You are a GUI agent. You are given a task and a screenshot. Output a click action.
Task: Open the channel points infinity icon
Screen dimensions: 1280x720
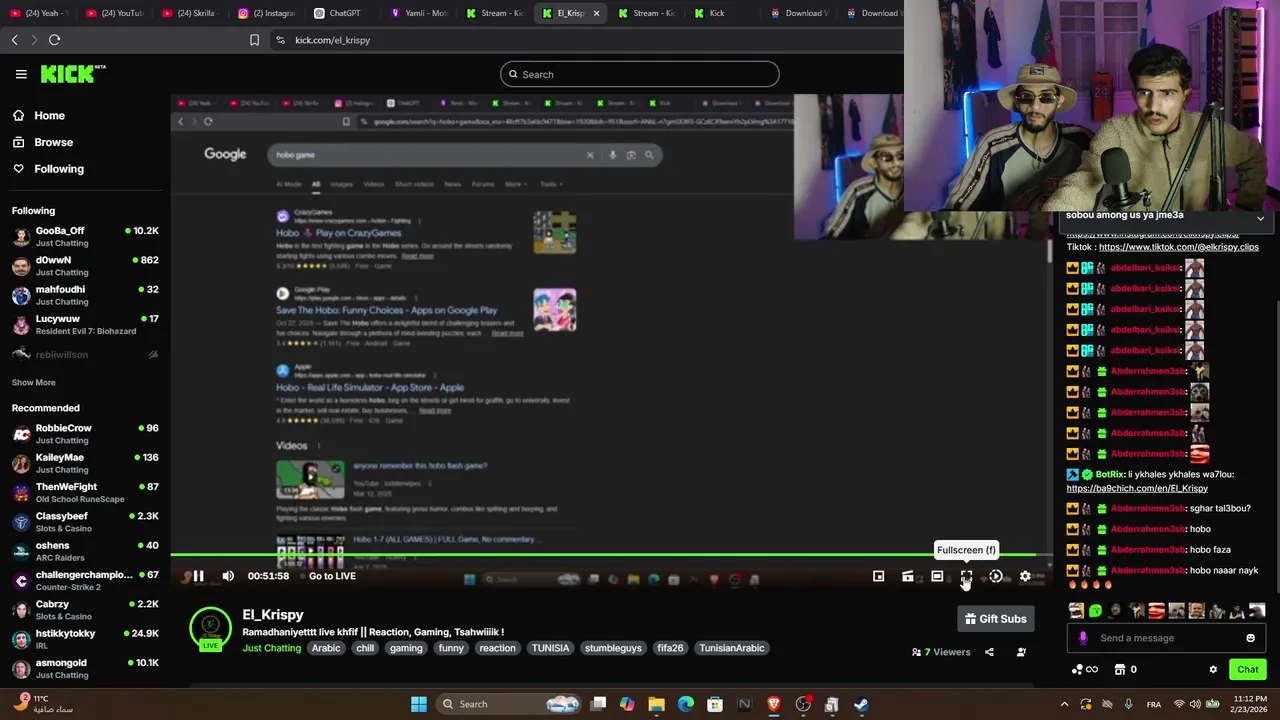1084,670
